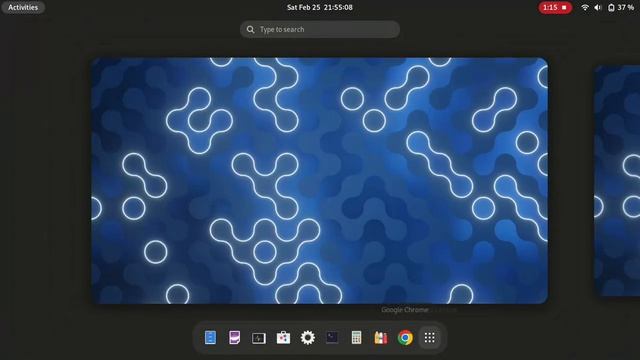Open the clock calendar menu
Screen dimensions: 640x360
[320, 7]
